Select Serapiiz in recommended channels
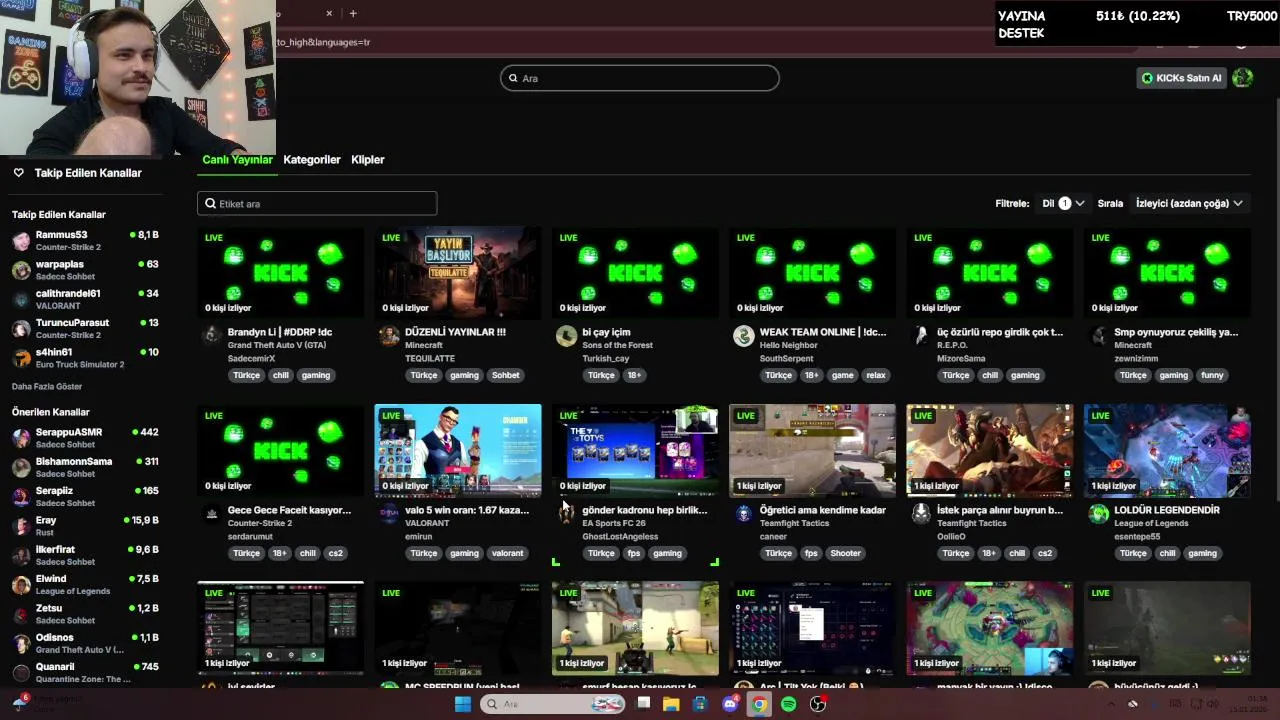 [85, 496]
